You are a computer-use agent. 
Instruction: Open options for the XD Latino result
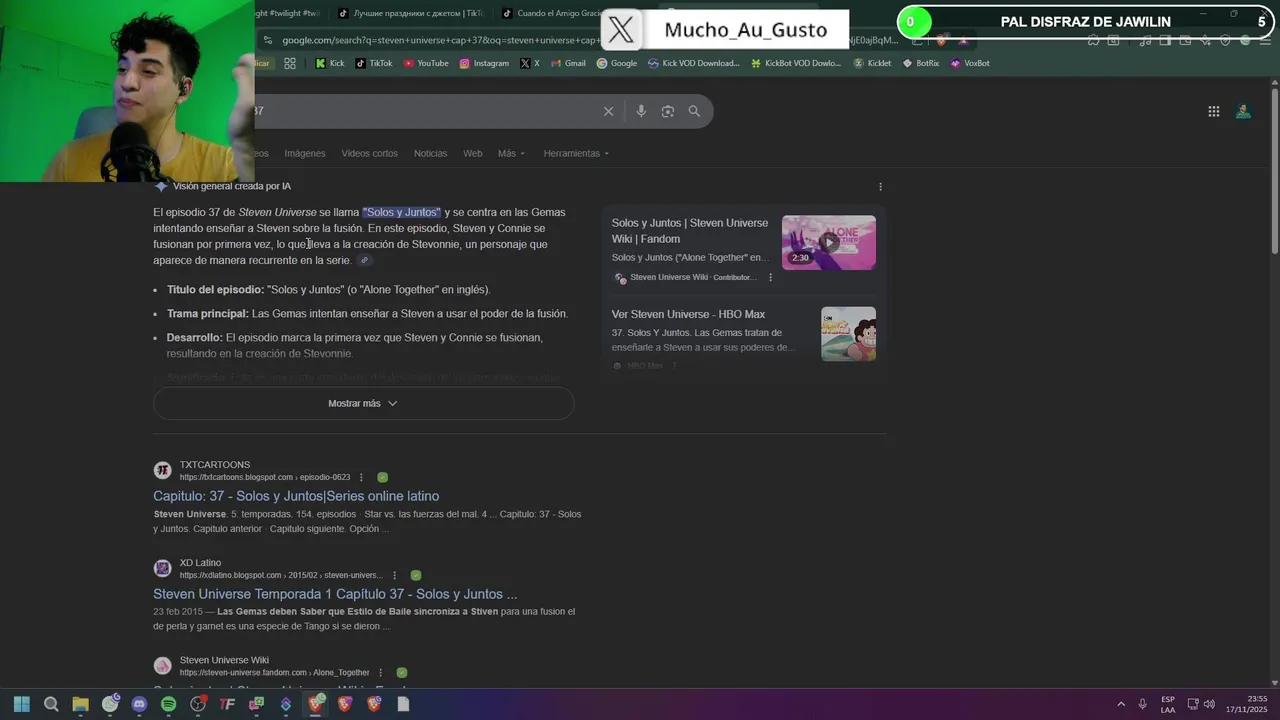(394, 575)
